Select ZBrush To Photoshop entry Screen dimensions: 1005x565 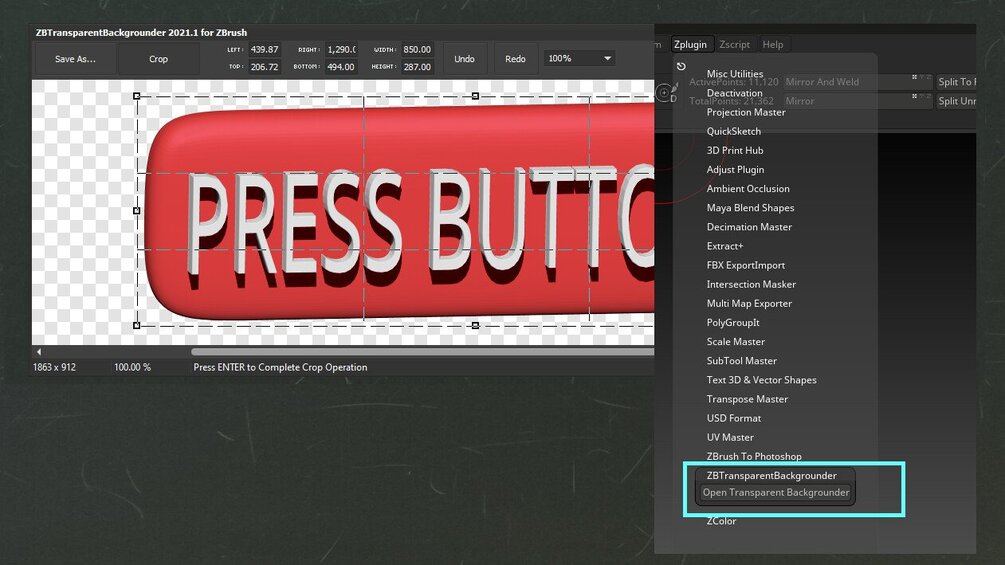click(754, 457)
